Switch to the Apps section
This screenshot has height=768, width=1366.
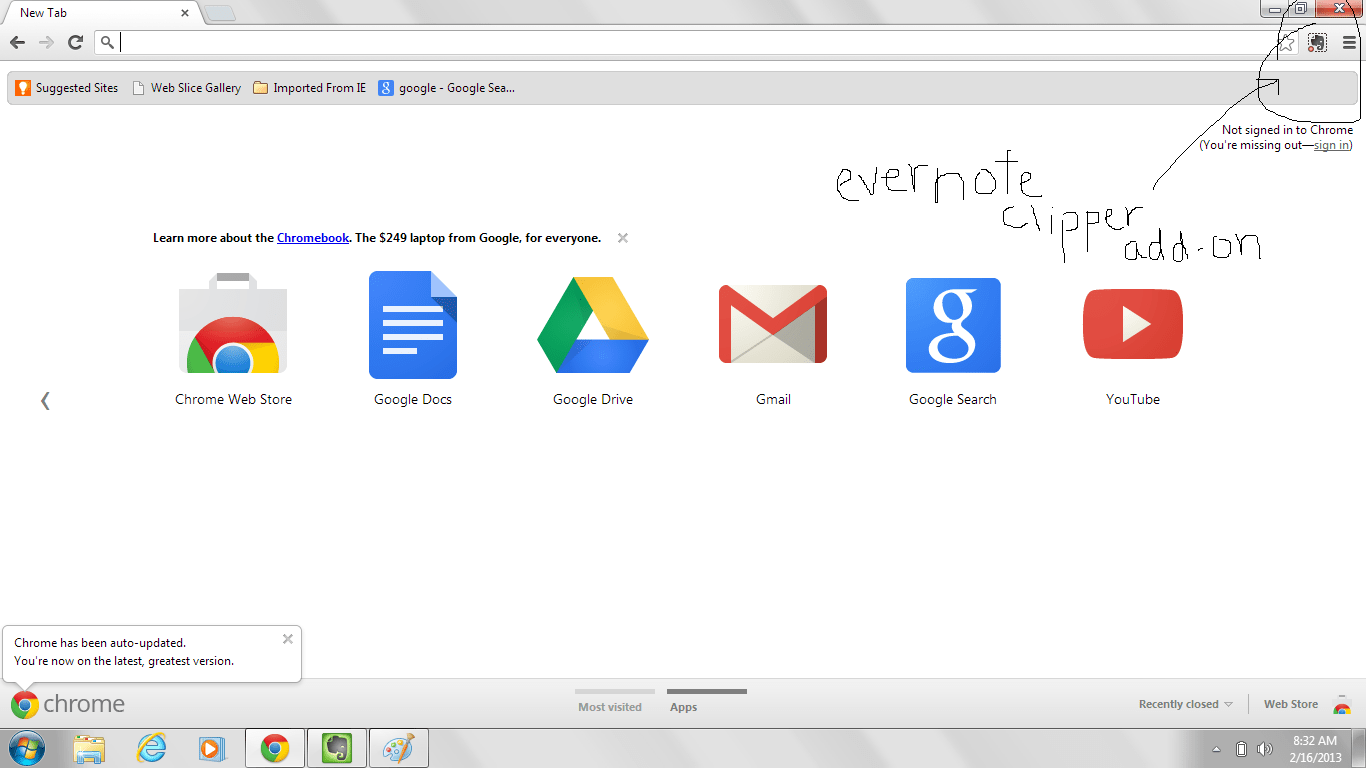coord(684,707)
